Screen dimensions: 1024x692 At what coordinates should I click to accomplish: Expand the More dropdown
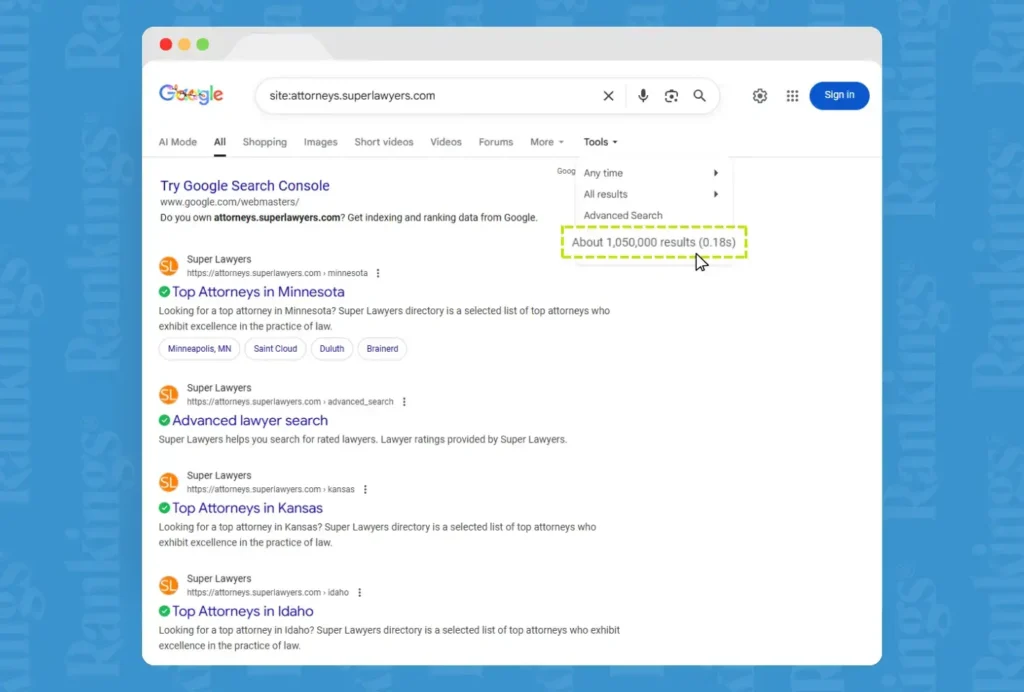pyautogui.click(x=547, y=142)
